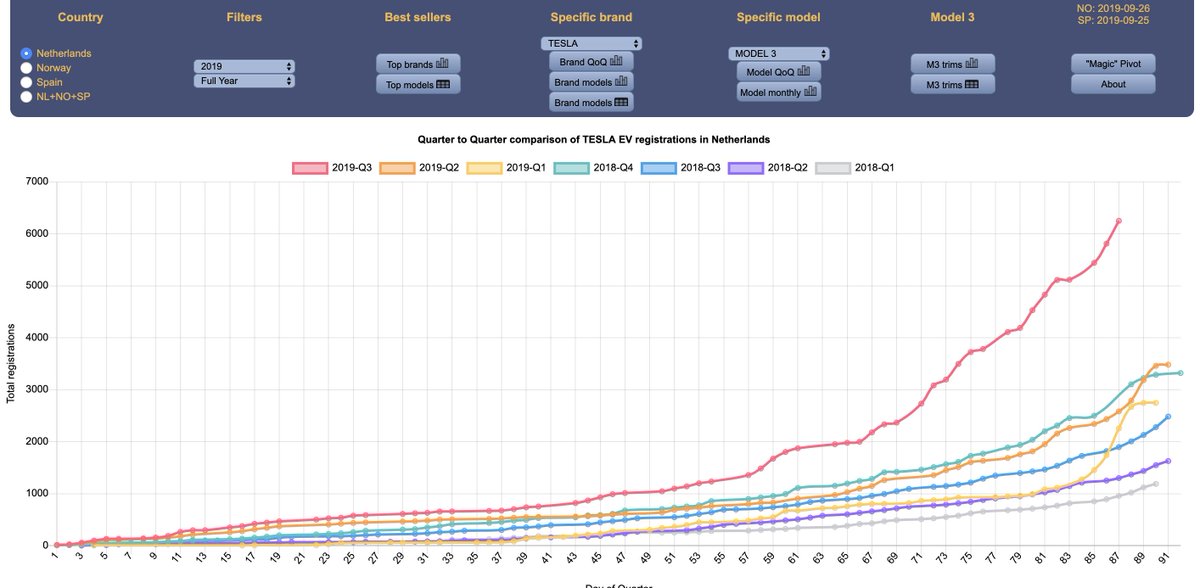Open the TESLA brand dropdown
The image size is (1200, 588).
click(x=591, y=44)
